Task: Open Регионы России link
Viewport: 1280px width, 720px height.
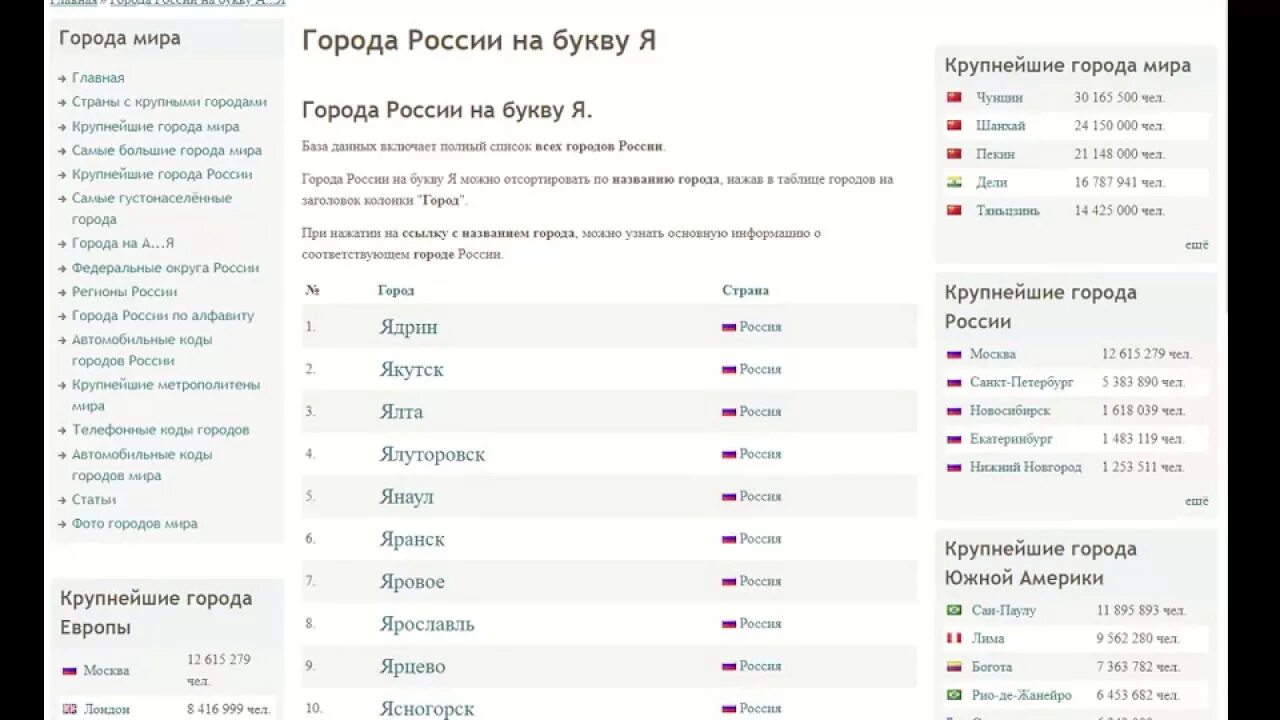Action: coord(124,292)
